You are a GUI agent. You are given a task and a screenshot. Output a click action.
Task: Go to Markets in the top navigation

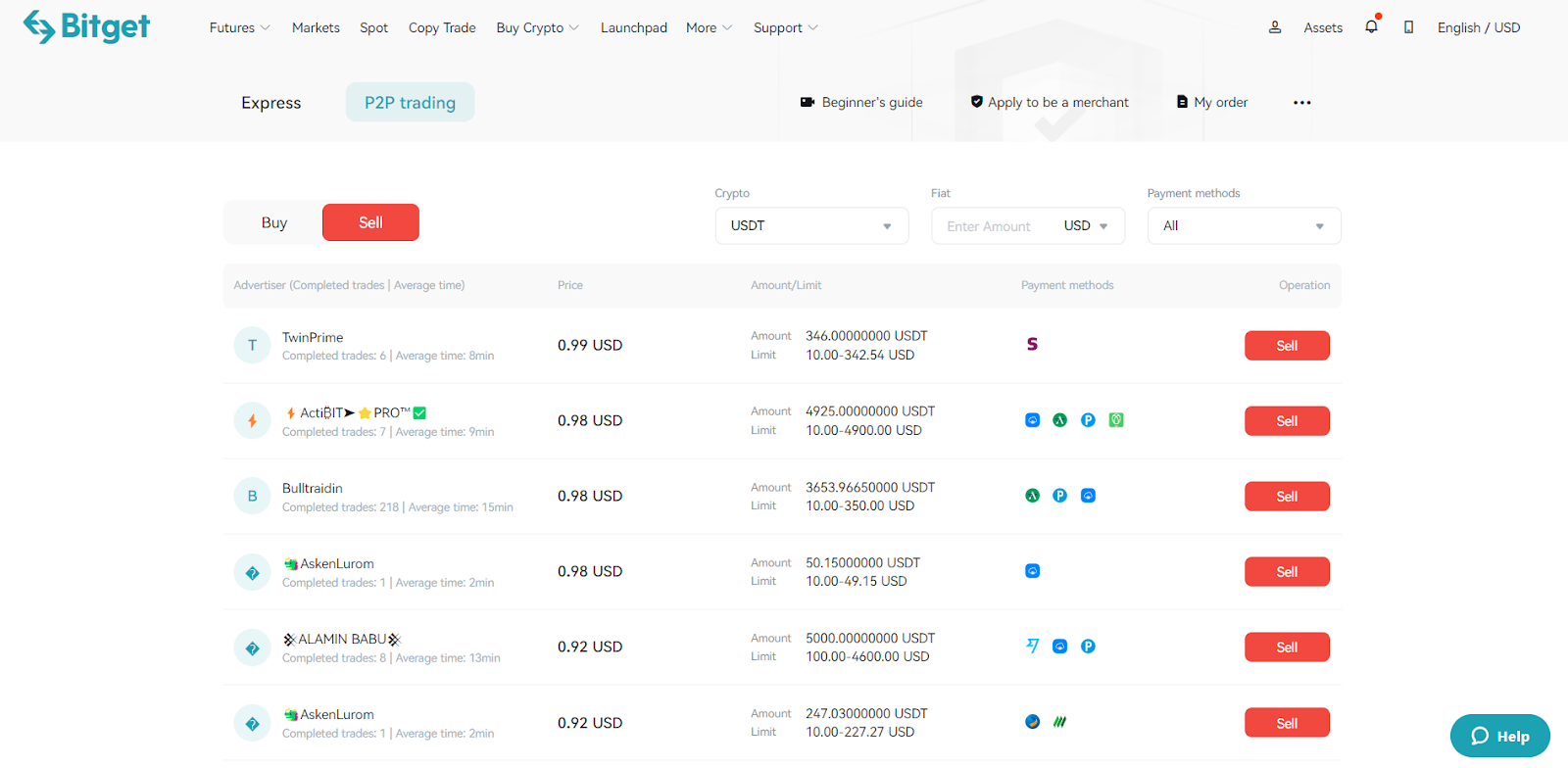(316, 27)
